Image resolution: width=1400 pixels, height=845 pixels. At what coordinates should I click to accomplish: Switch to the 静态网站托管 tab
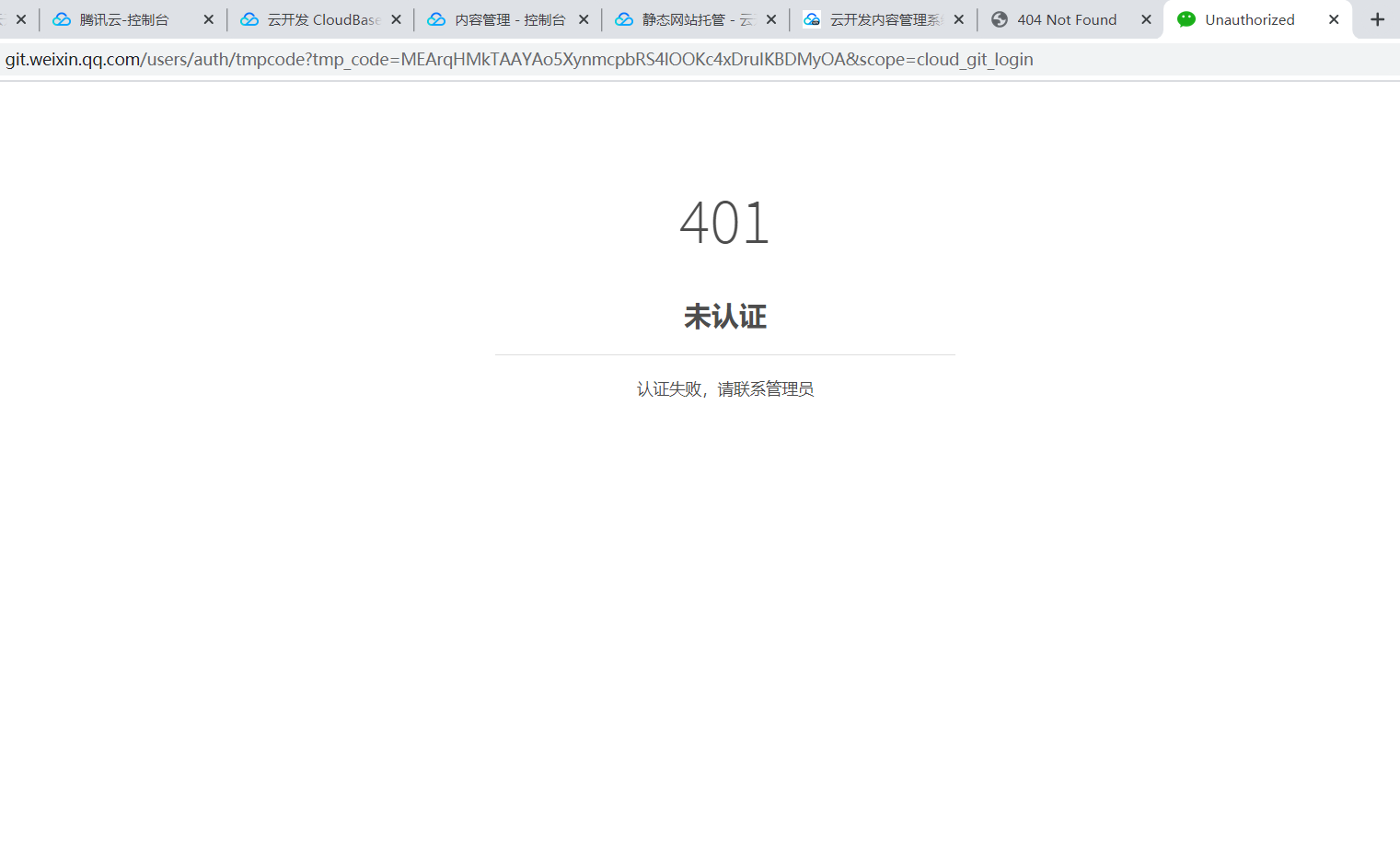coord(690,18)
